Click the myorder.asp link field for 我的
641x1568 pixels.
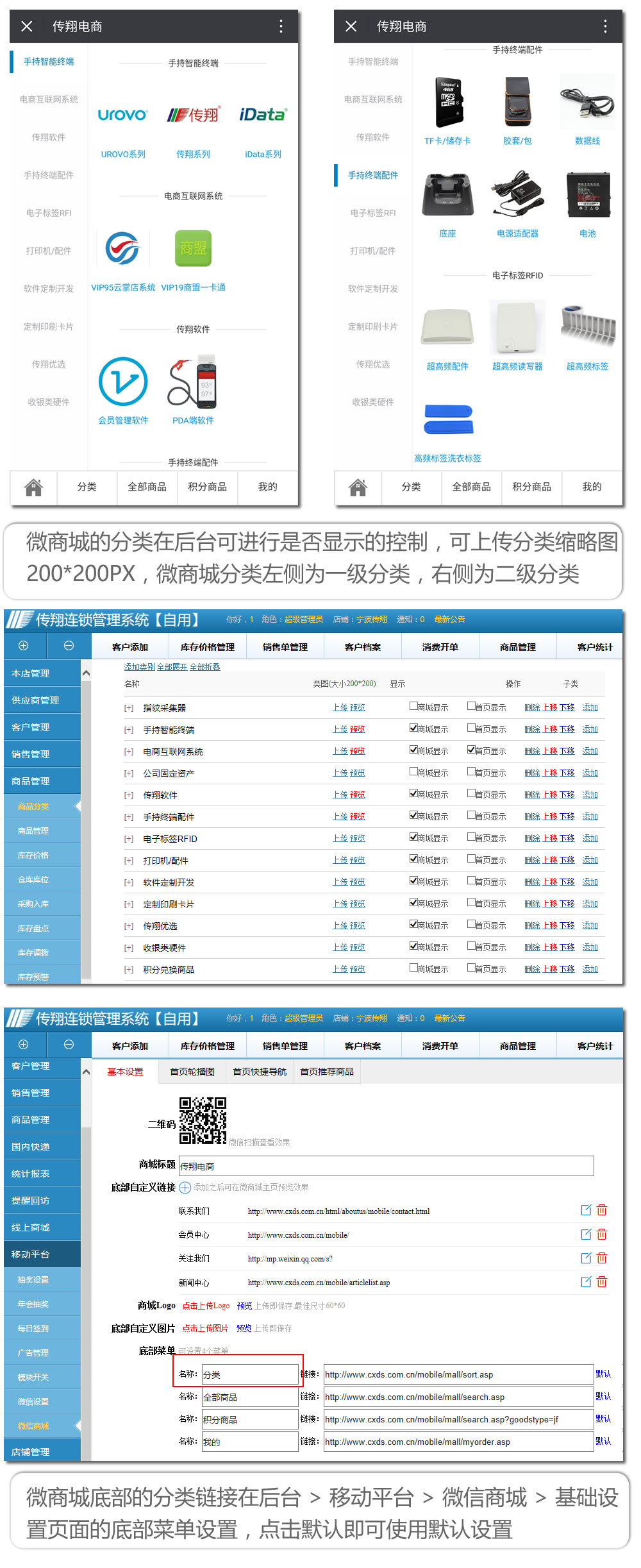tap(458, 1442)
